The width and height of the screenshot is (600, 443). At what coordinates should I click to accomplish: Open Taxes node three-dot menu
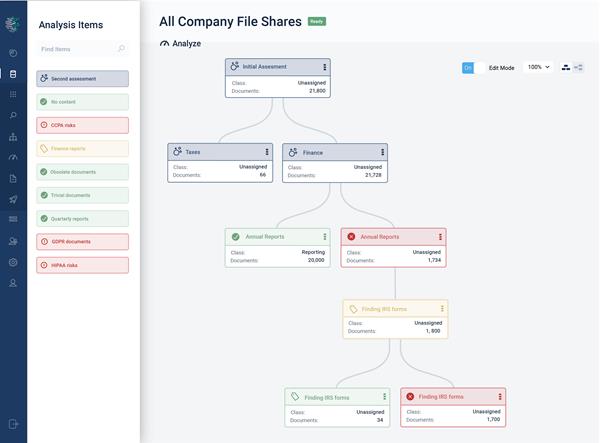[267, 152]
